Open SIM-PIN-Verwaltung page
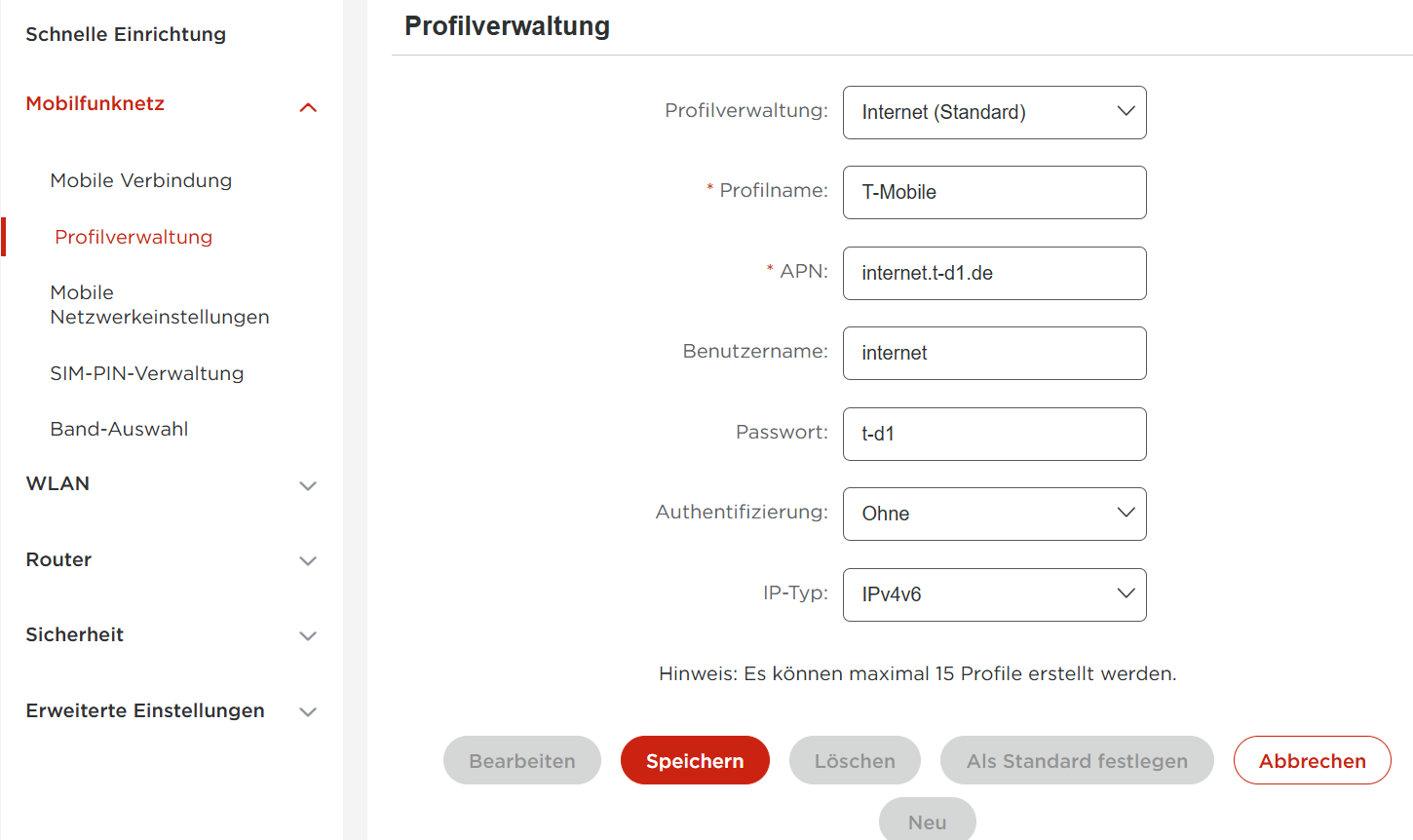This screenshot has height=840, width=1413. point(147,373)
